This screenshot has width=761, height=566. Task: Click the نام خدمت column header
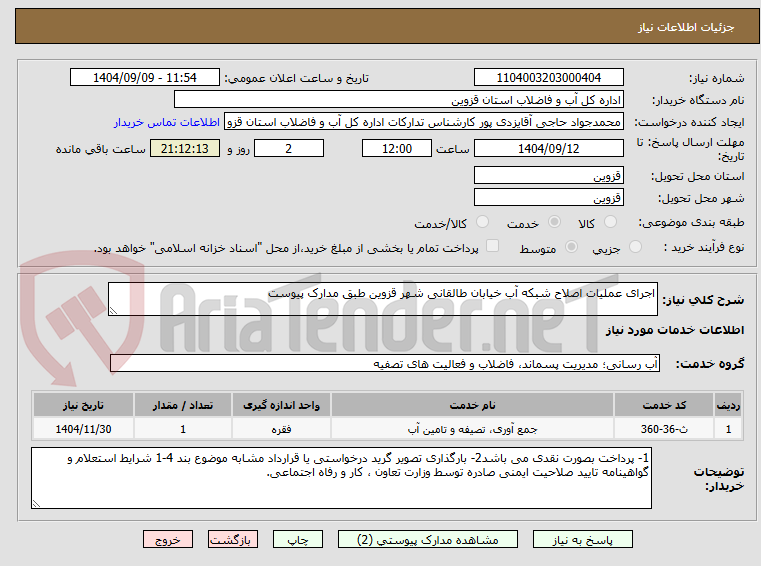(x=472, y=405)
